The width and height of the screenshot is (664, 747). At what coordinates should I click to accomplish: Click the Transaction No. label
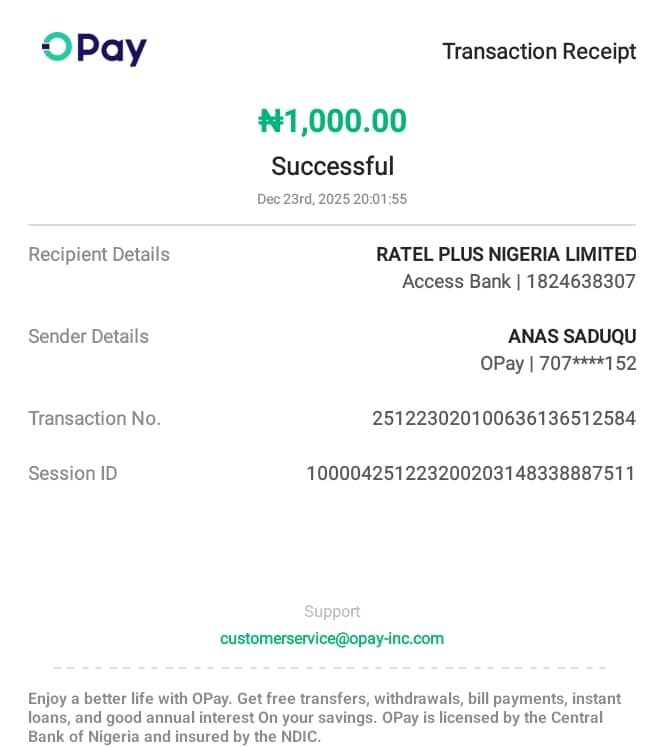[x=94, y=418]
